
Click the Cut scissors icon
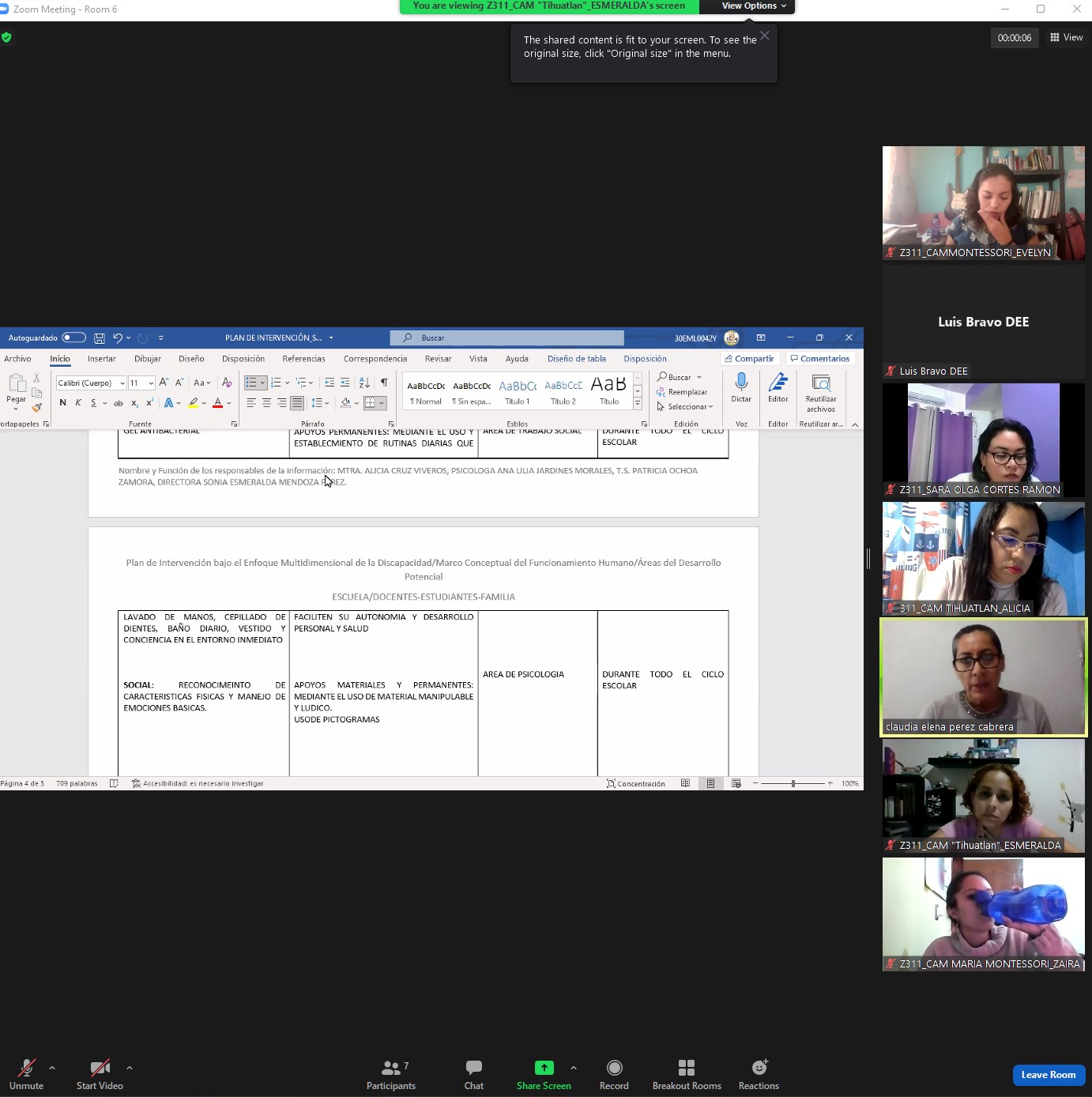[x=36, y=378]
